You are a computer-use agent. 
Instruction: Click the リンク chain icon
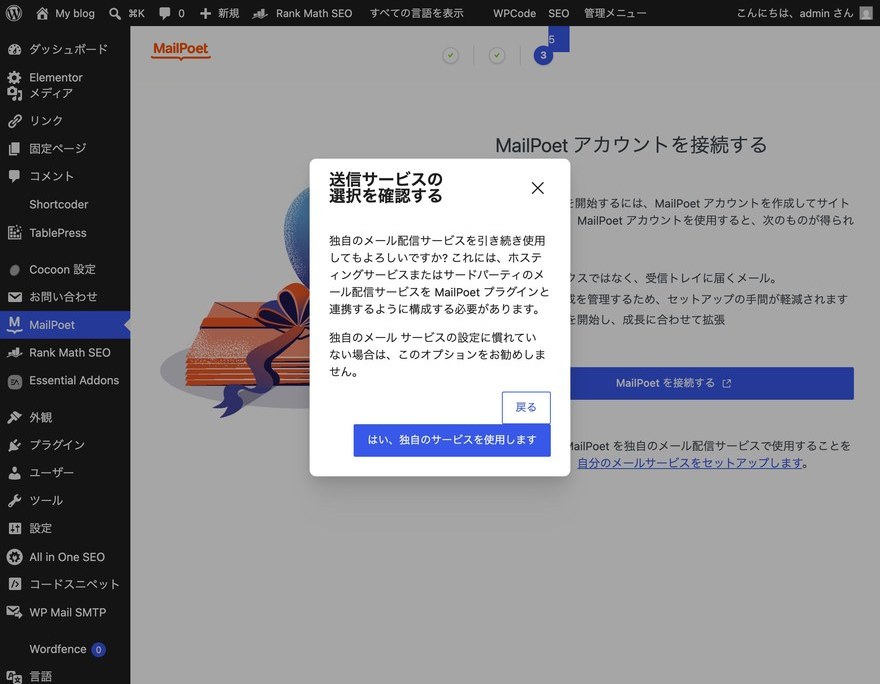(15, 121)
